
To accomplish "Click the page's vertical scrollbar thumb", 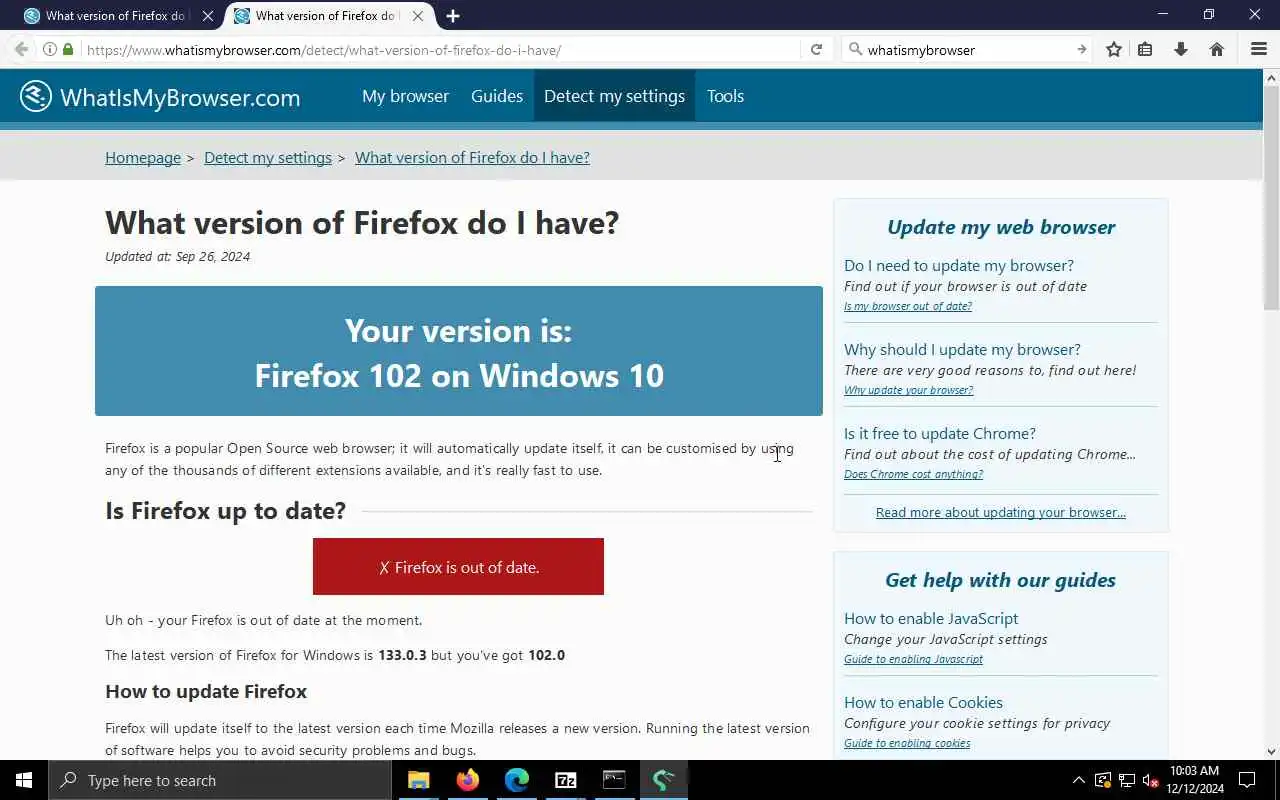I will click(x=1272, y=197).
